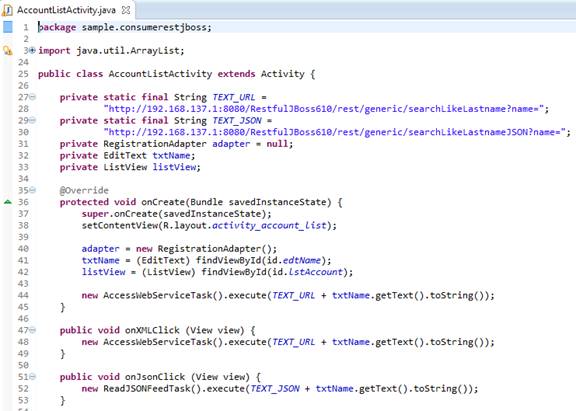576x411 pixels.
Task: Collapse the onJsonClick method
Action: (32, 376)
